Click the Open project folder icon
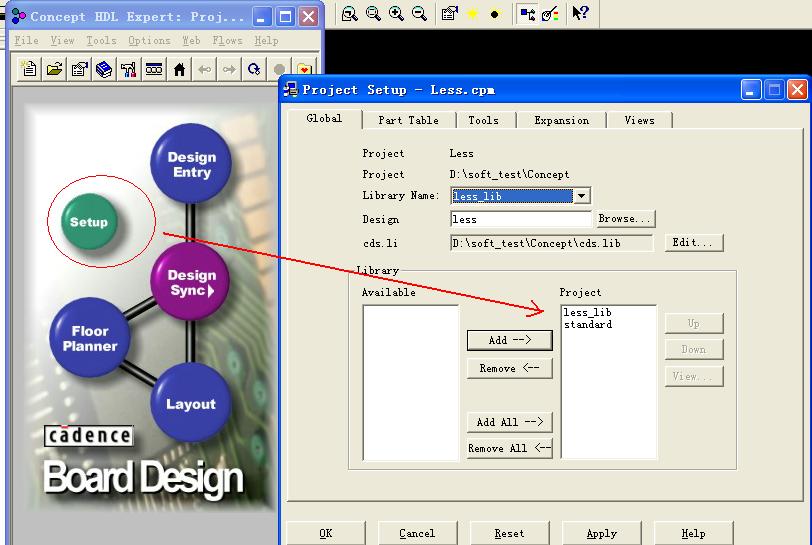Viewport: 812px width, 545px height. [54, 69]
